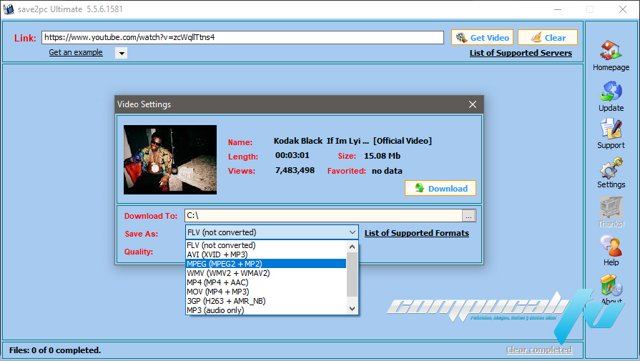Click the Get Video button
This screenshot has width=640, height=361.
pos(482,38)
